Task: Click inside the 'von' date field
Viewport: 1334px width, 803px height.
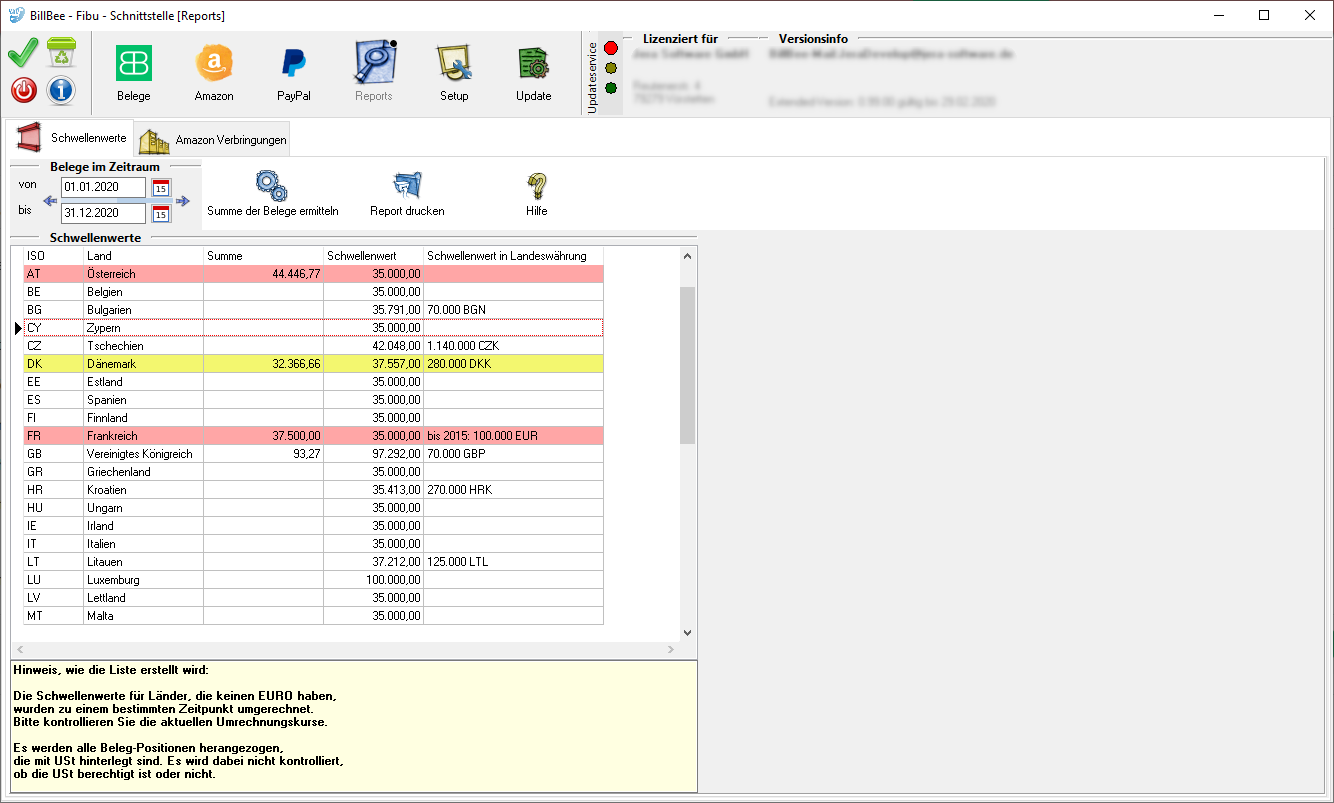Action: click(x=102, y=188)
